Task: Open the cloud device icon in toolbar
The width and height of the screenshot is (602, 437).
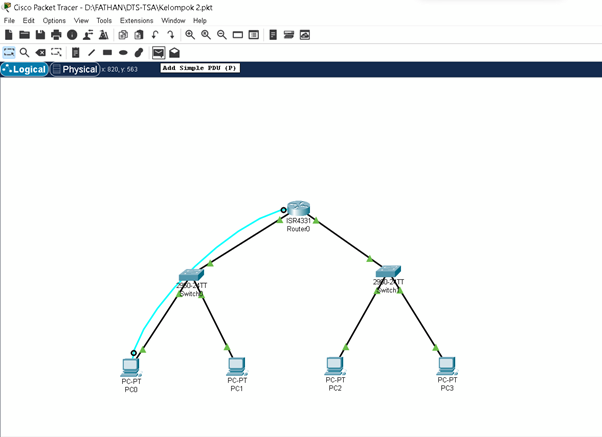Action: coord(305,35)
